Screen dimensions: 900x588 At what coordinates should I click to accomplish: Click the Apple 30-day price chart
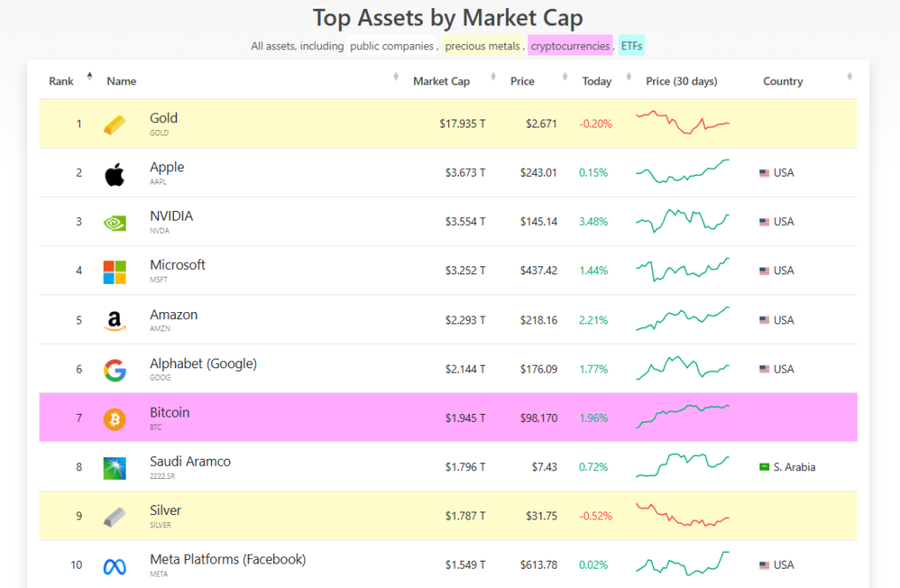[x=682, y=171]
